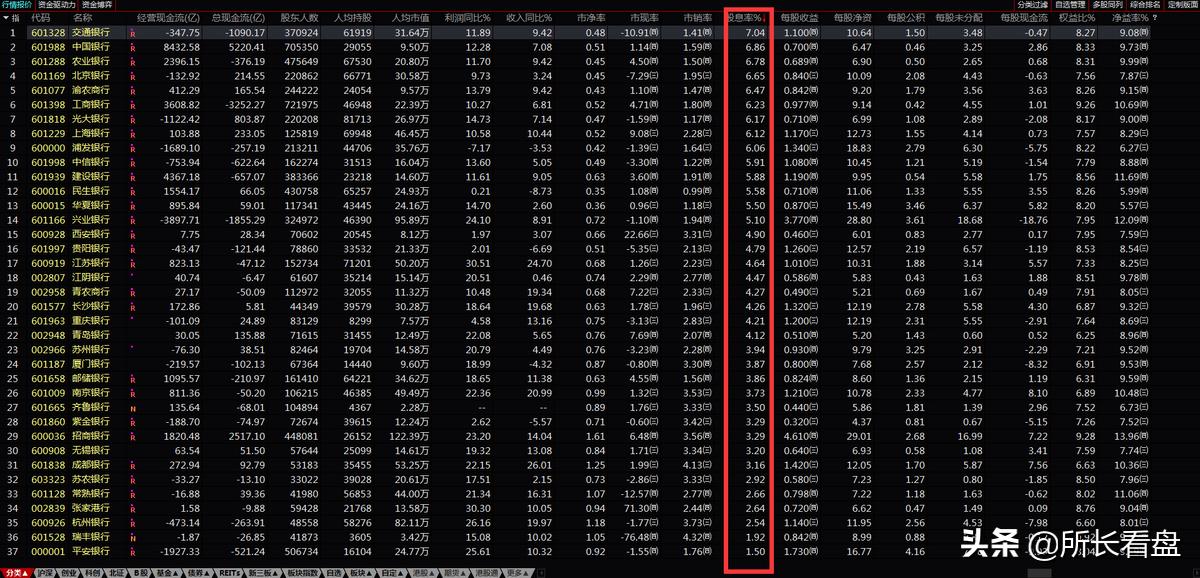
Task: Open the 资金驱动力 tab
Action: coord(56,5)
